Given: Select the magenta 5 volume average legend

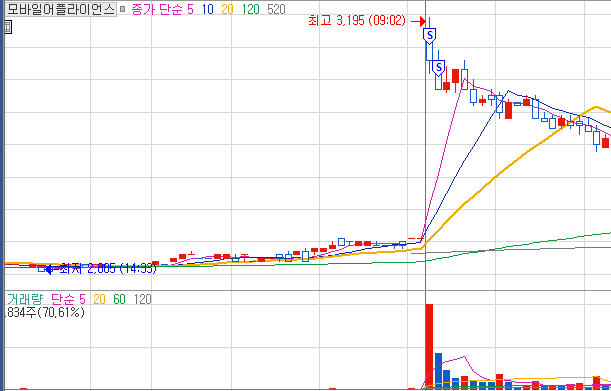Looking at the screenshot, I should tap(82, 299).
